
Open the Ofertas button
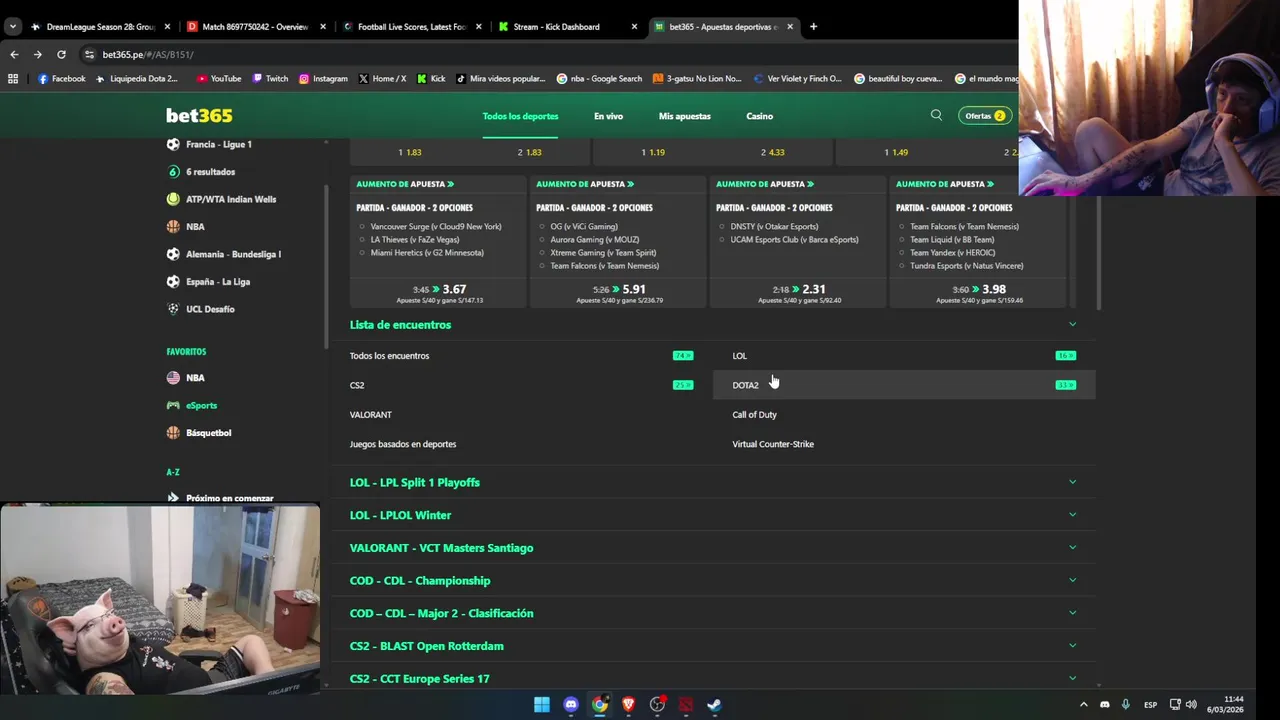pyautogui.click(x=985, y=116)
